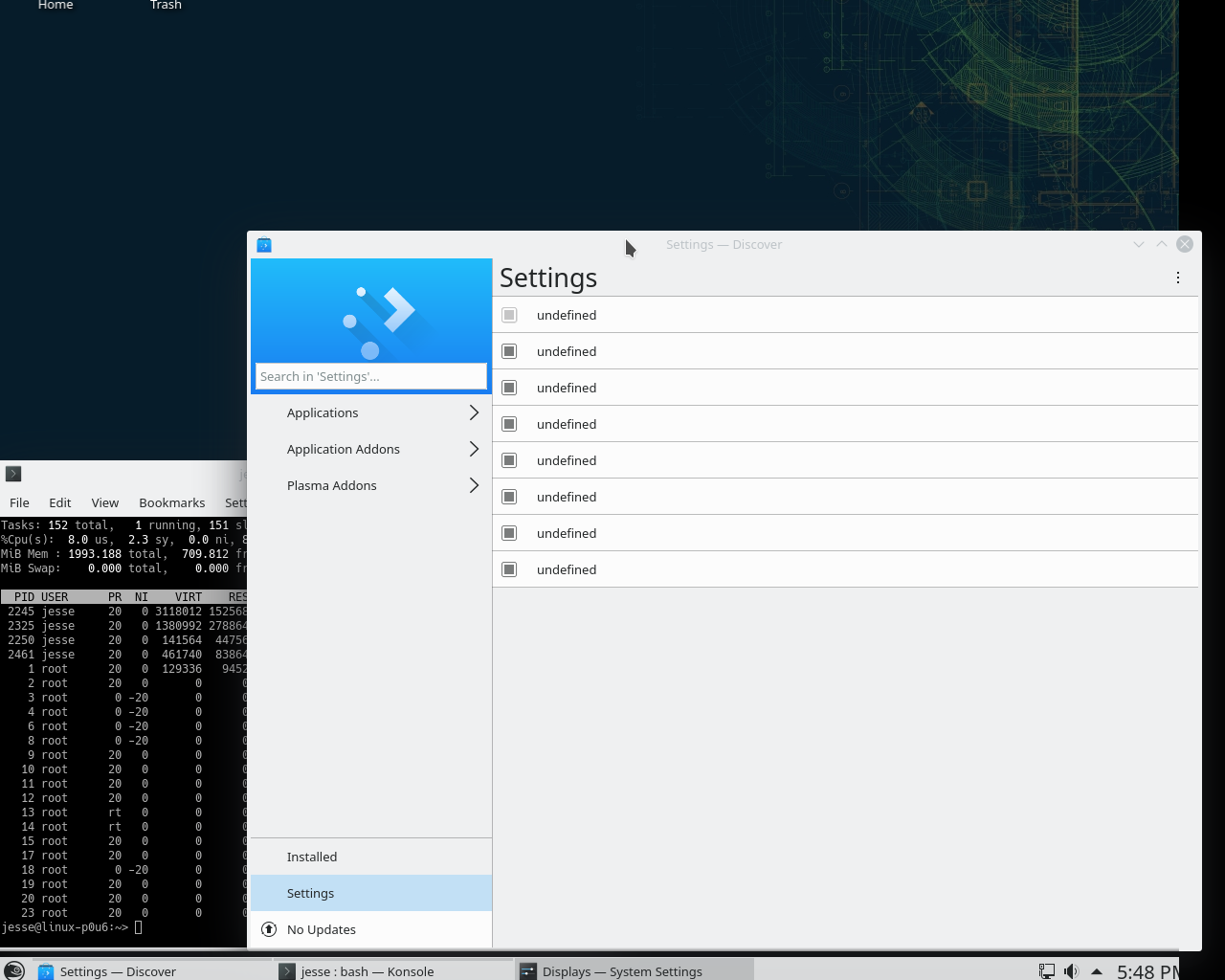Screen dimensions: 1225x980
Task: Close the Discover window
Action: [x=1185, y=244]
